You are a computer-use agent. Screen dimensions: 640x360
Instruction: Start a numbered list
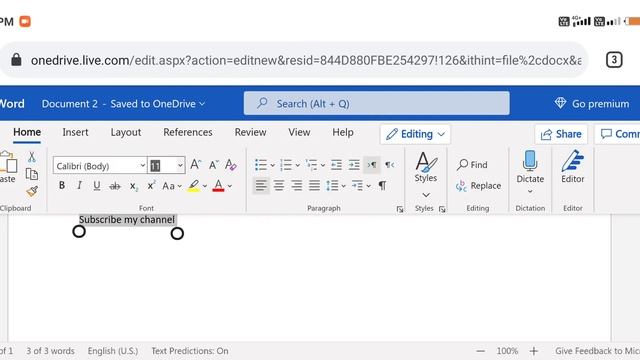[x=286, y=165]
